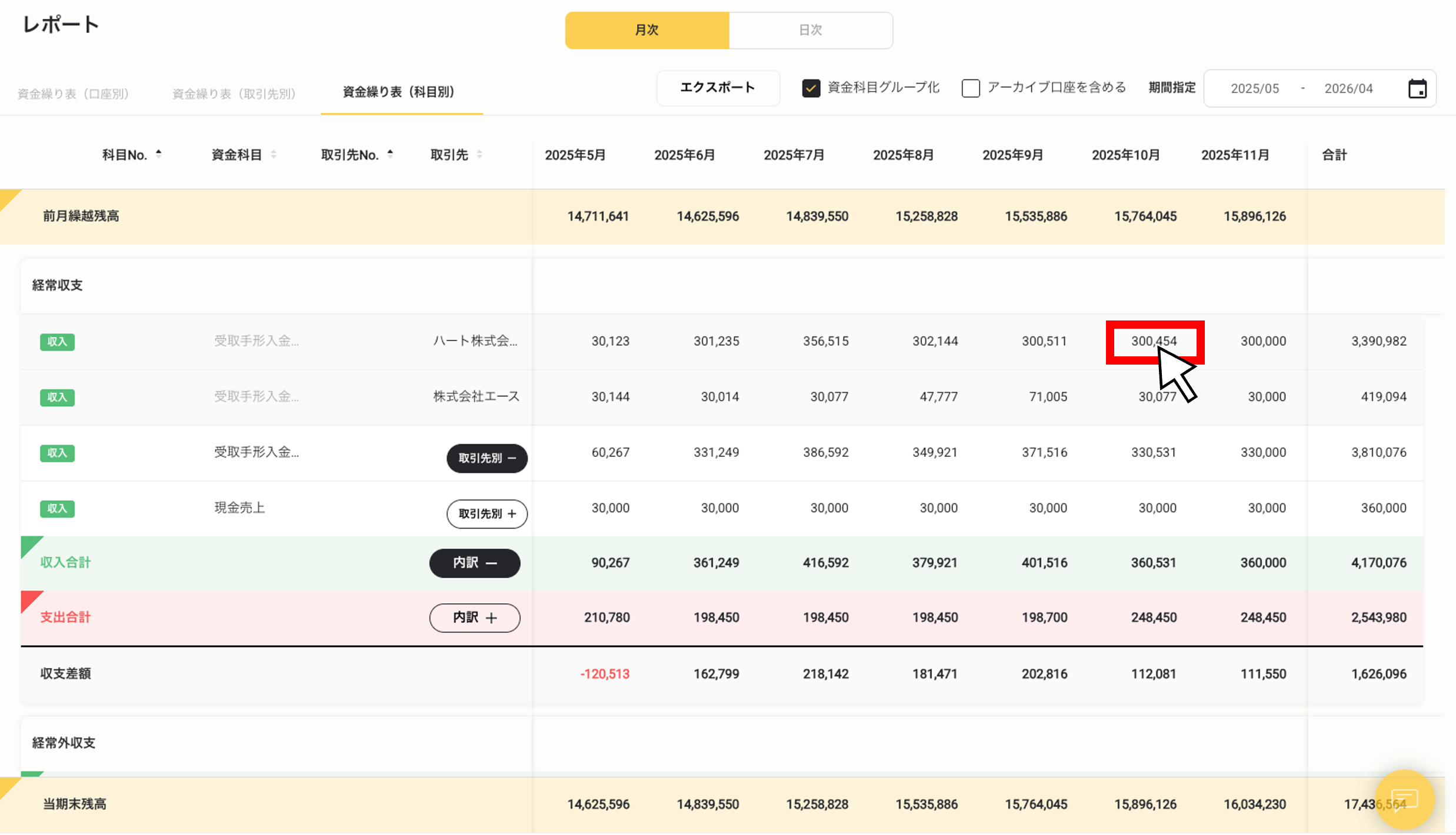Switch to 日次 view toggle

point(810,30)
